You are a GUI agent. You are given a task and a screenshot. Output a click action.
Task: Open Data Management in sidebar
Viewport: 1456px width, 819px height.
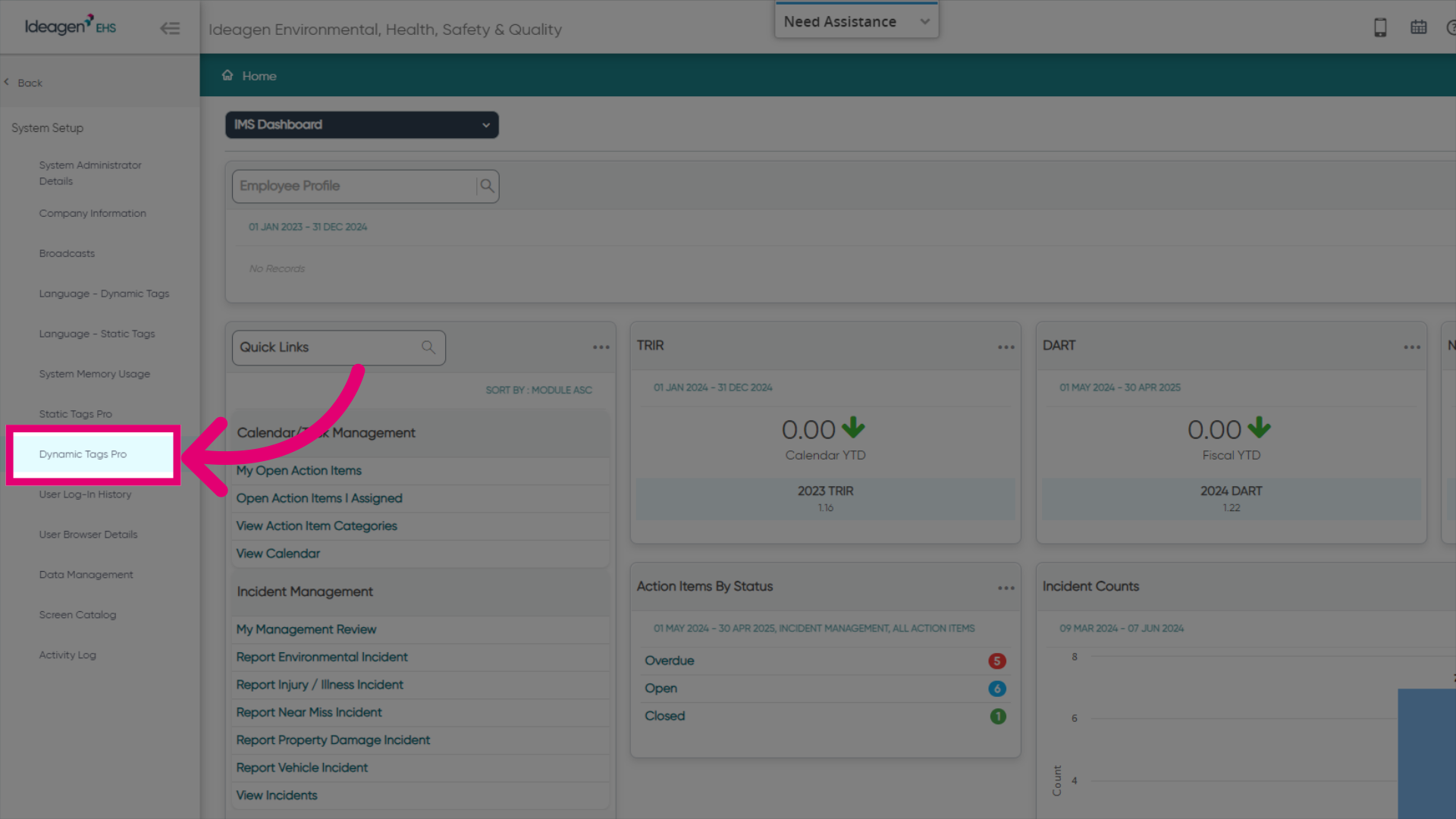tap(86, 576)
